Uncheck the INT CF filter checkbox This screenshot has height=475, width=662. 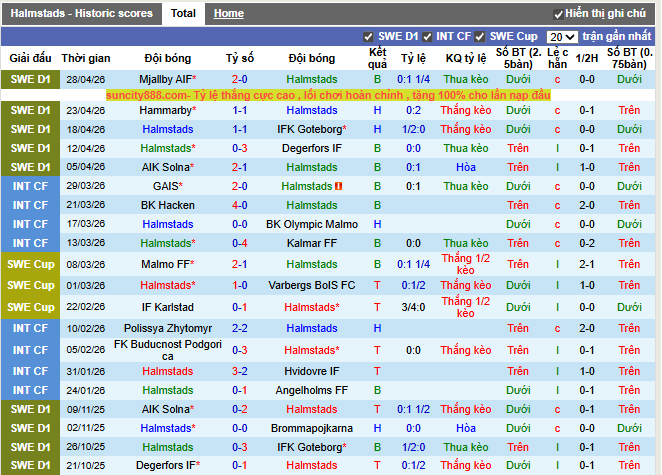427,37
